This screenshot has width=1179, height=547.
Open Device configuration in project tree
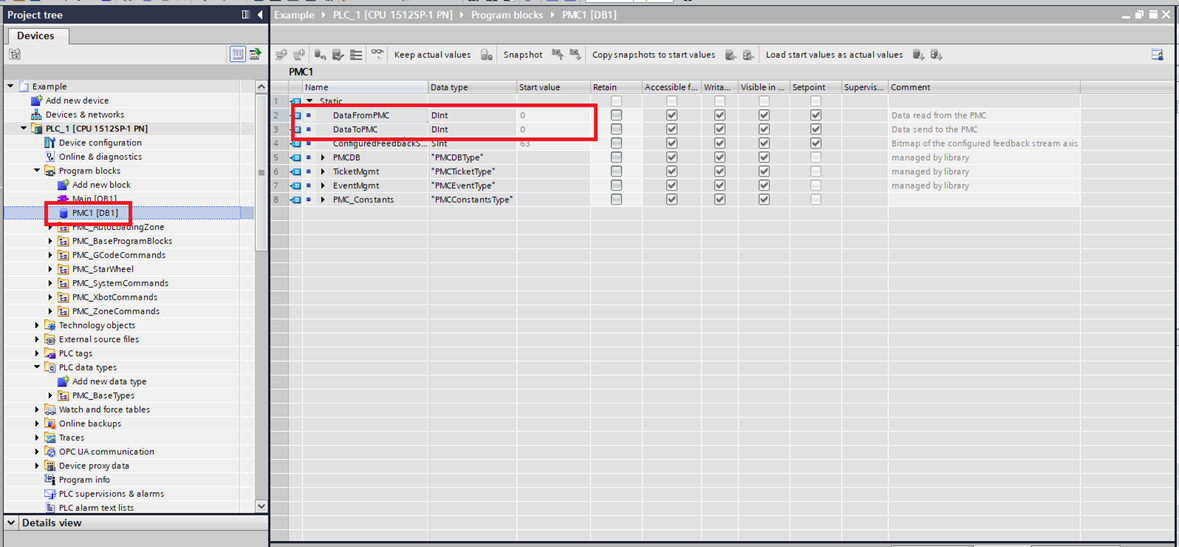pos(100,143)
